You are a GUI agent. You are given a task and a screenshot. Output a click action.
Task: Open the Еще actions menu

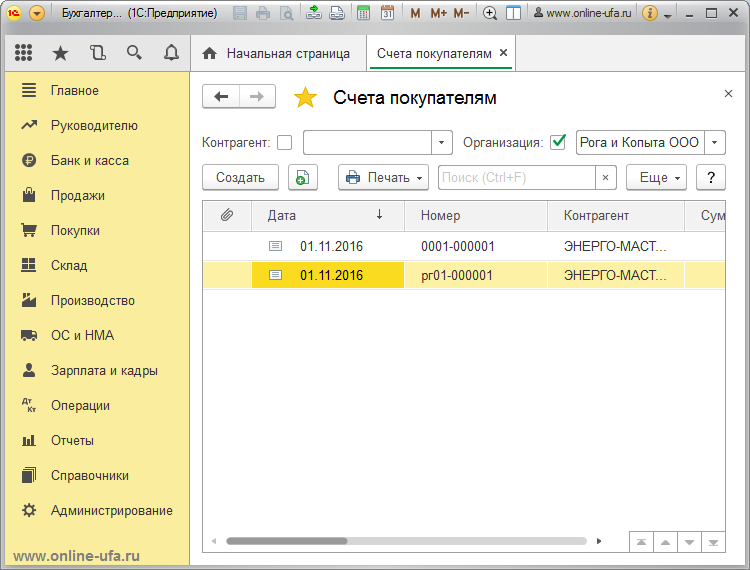(657, 178)
